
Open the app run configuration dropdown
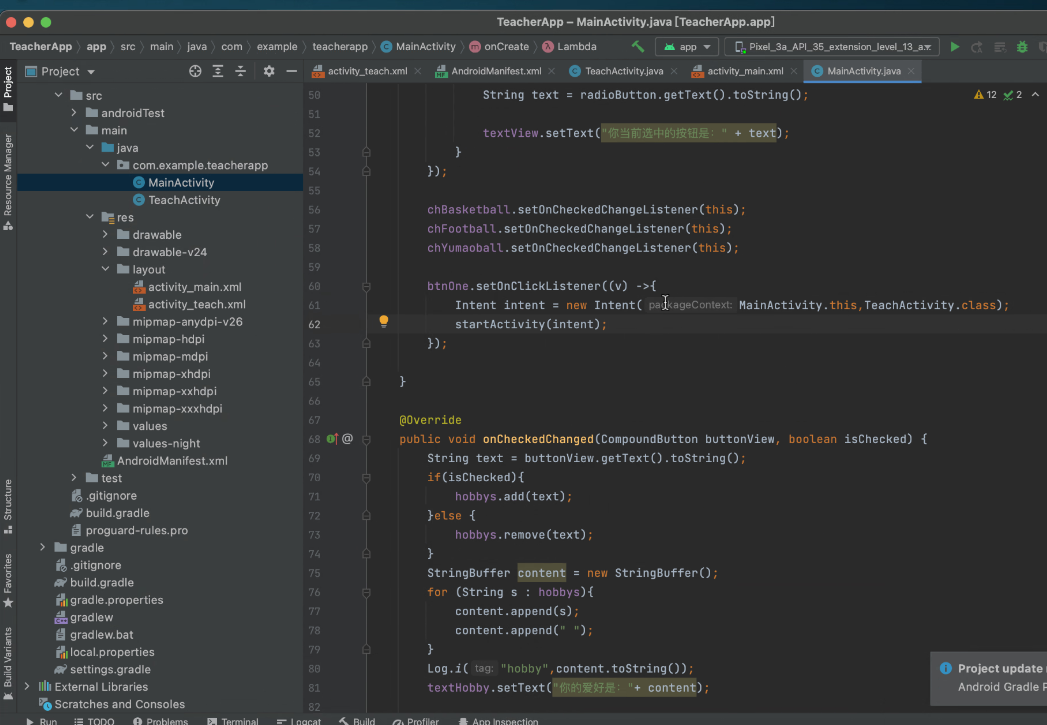[x=687, y=46]
